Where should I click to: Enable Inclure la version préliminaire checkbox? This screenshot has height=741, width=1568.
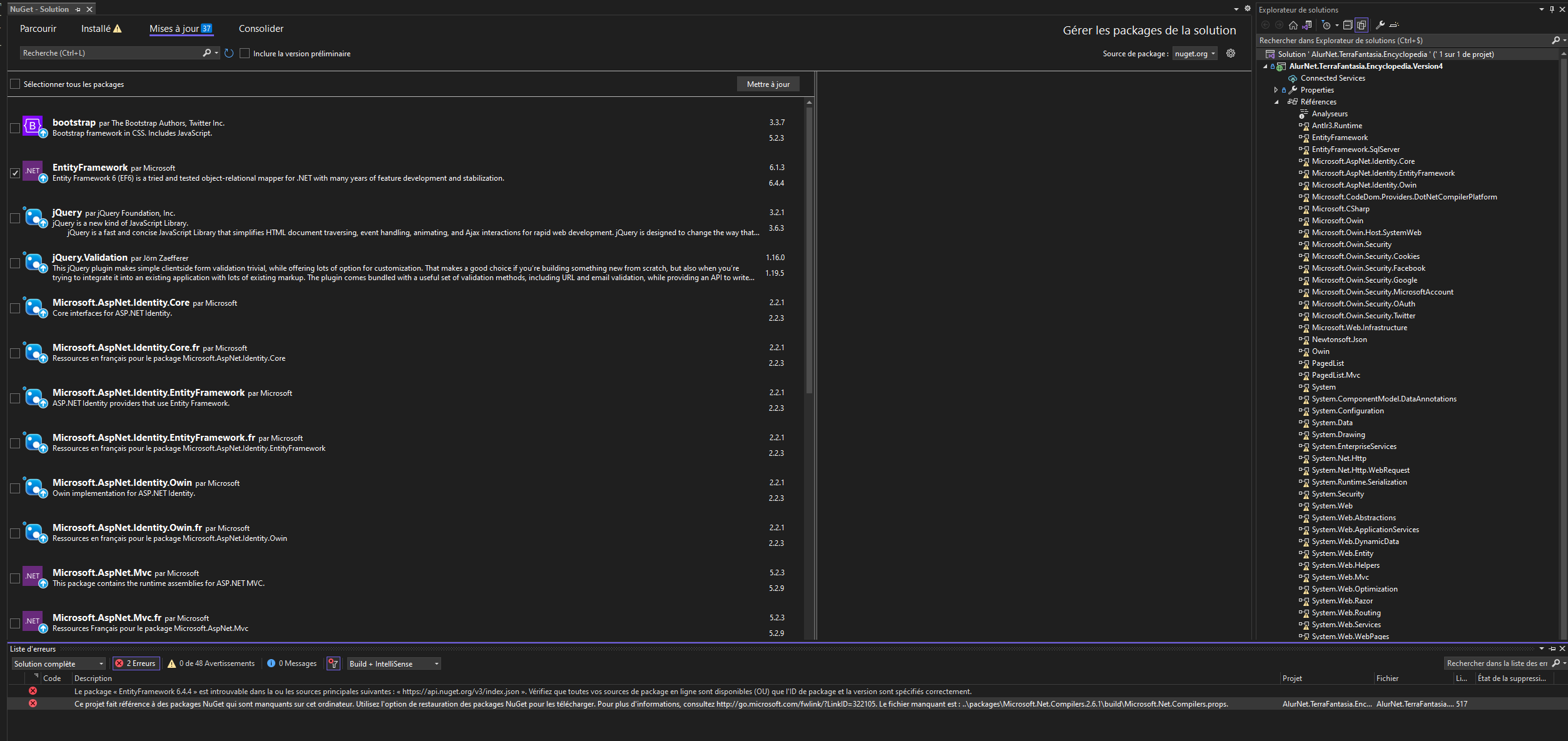[245, 53]
